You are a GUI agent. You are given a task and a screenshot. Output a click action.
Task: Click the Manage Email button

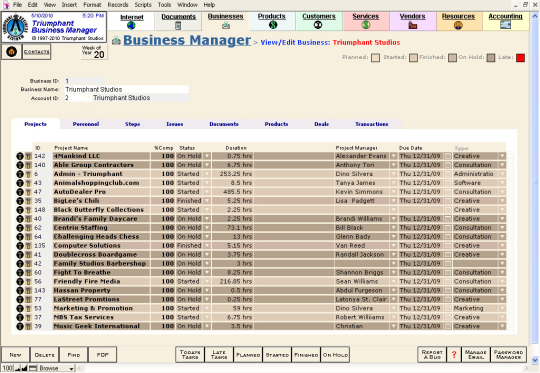pos(476,354)
